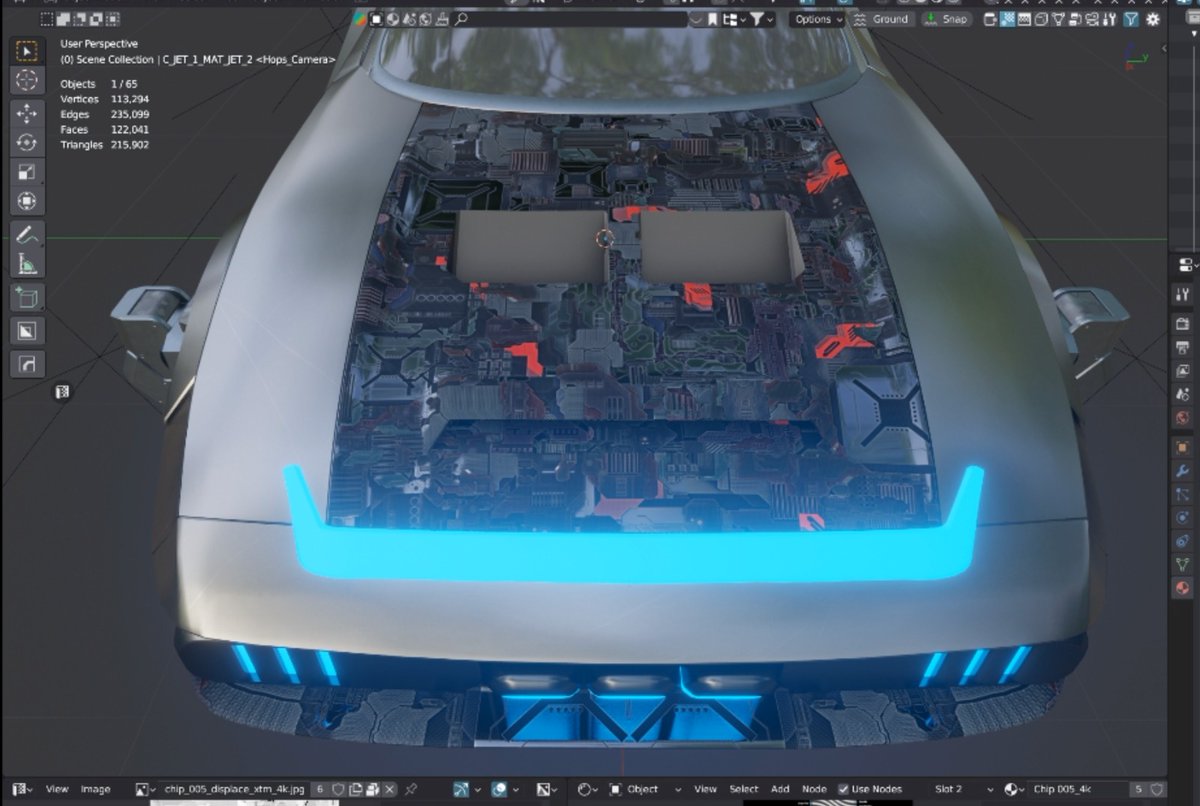Image resolution: width=1200 pixels, height=806 pixels.
Task: Toggle fake user shield for displace image
Action: pyautogui.click(x=339, y=789)
